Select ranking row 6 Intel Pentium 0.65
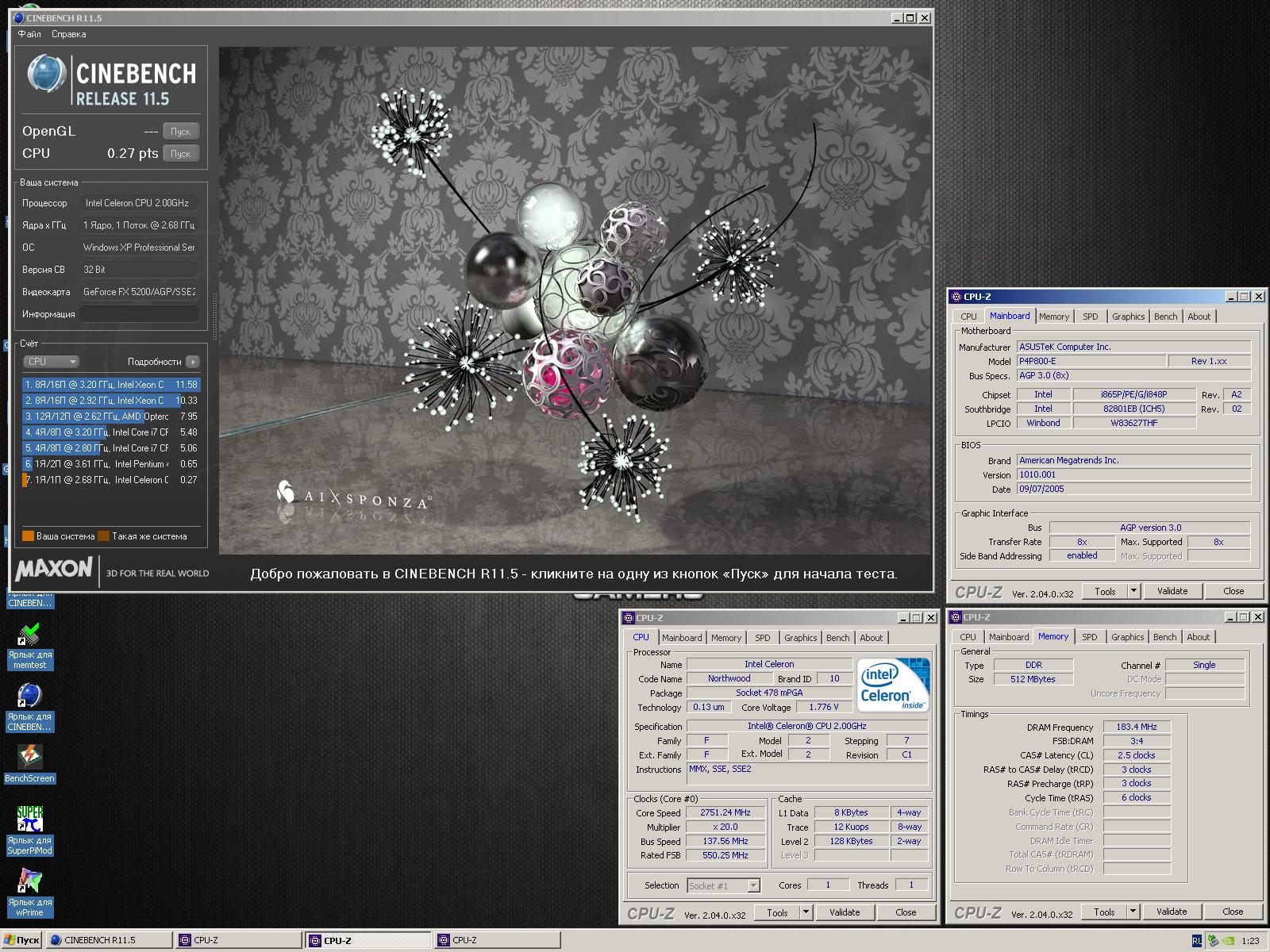Image resolution: width=1270 pixels, height=952 pixels. pyautogui.click(x=111, y=464)
